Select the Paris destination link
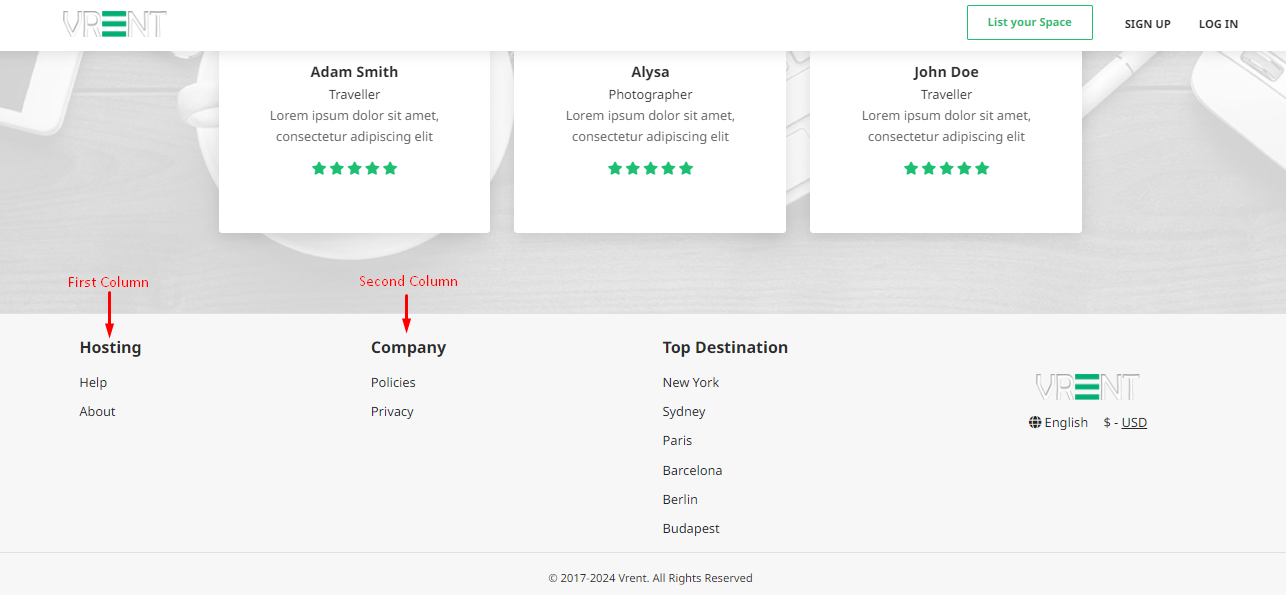Image resolution: width=1286 pixels, height=595 pixels. coord(677,441)
